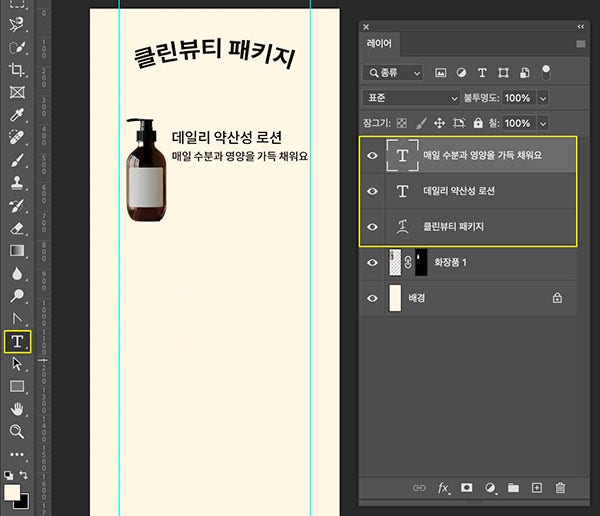Click the foreground color swatch
This screenshot has height=516, width=600.
(12, 492)
